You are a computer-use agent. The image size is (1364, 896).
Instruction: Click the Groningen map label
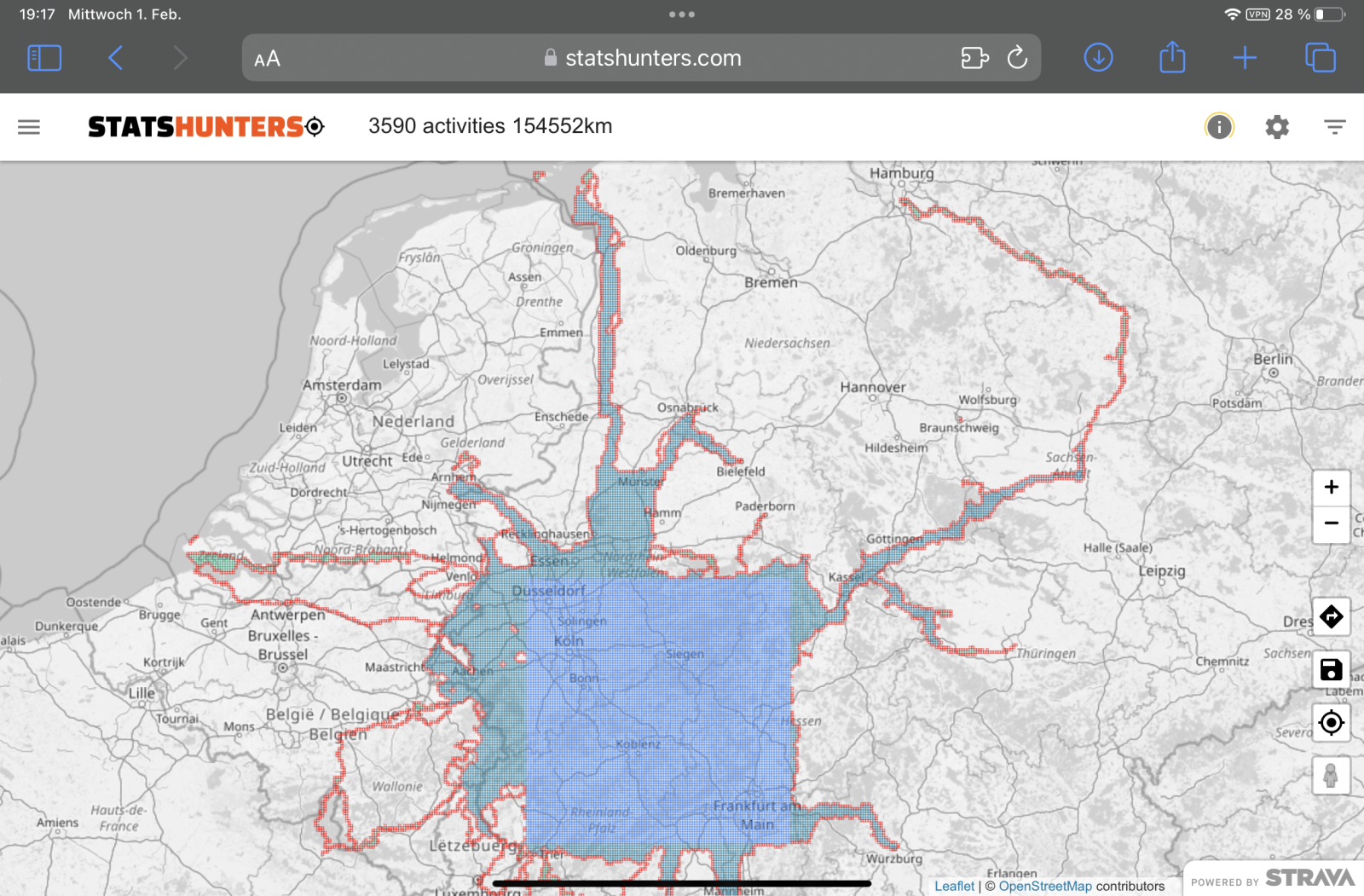click(x=542, y=247)
